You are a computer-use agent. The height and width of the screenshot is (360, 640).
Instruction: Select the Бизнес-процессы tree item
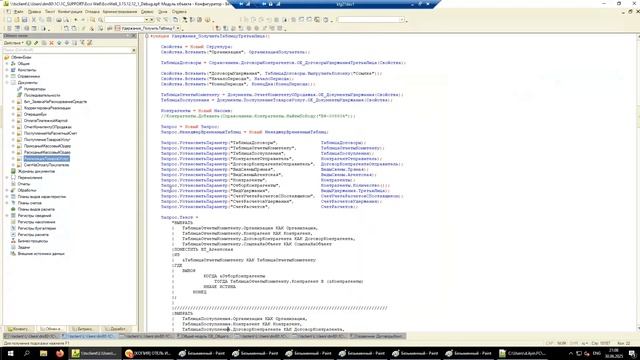33,241
